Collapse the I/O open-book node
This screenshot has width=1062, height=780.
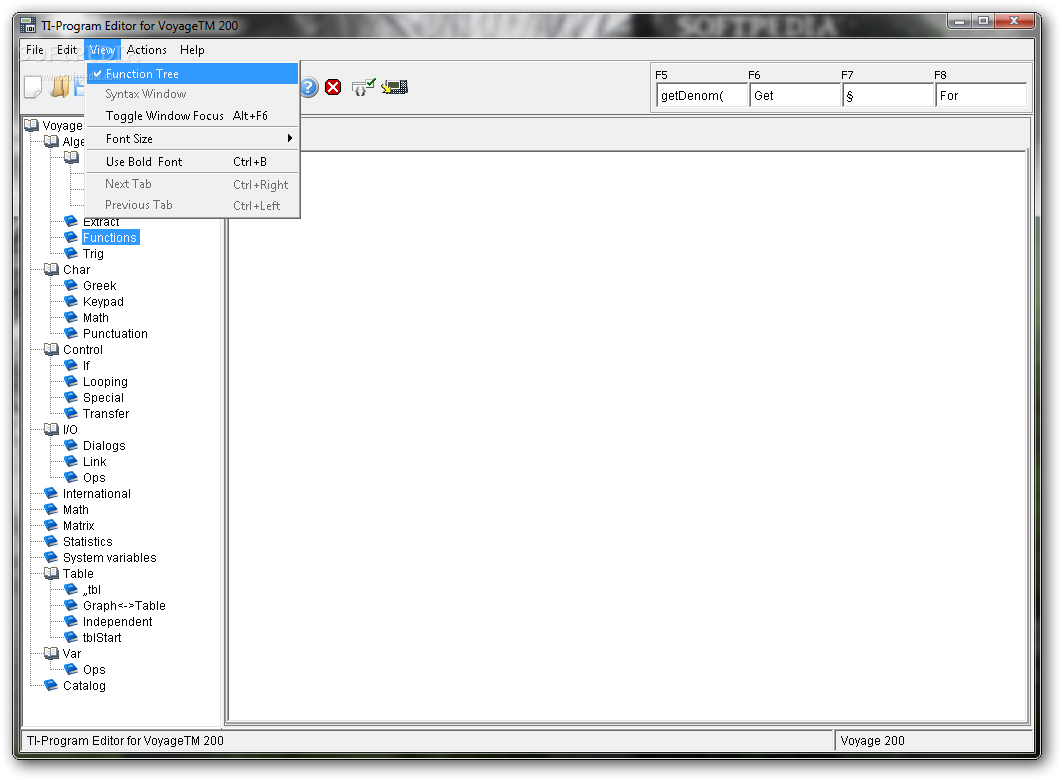click(51, 429)
